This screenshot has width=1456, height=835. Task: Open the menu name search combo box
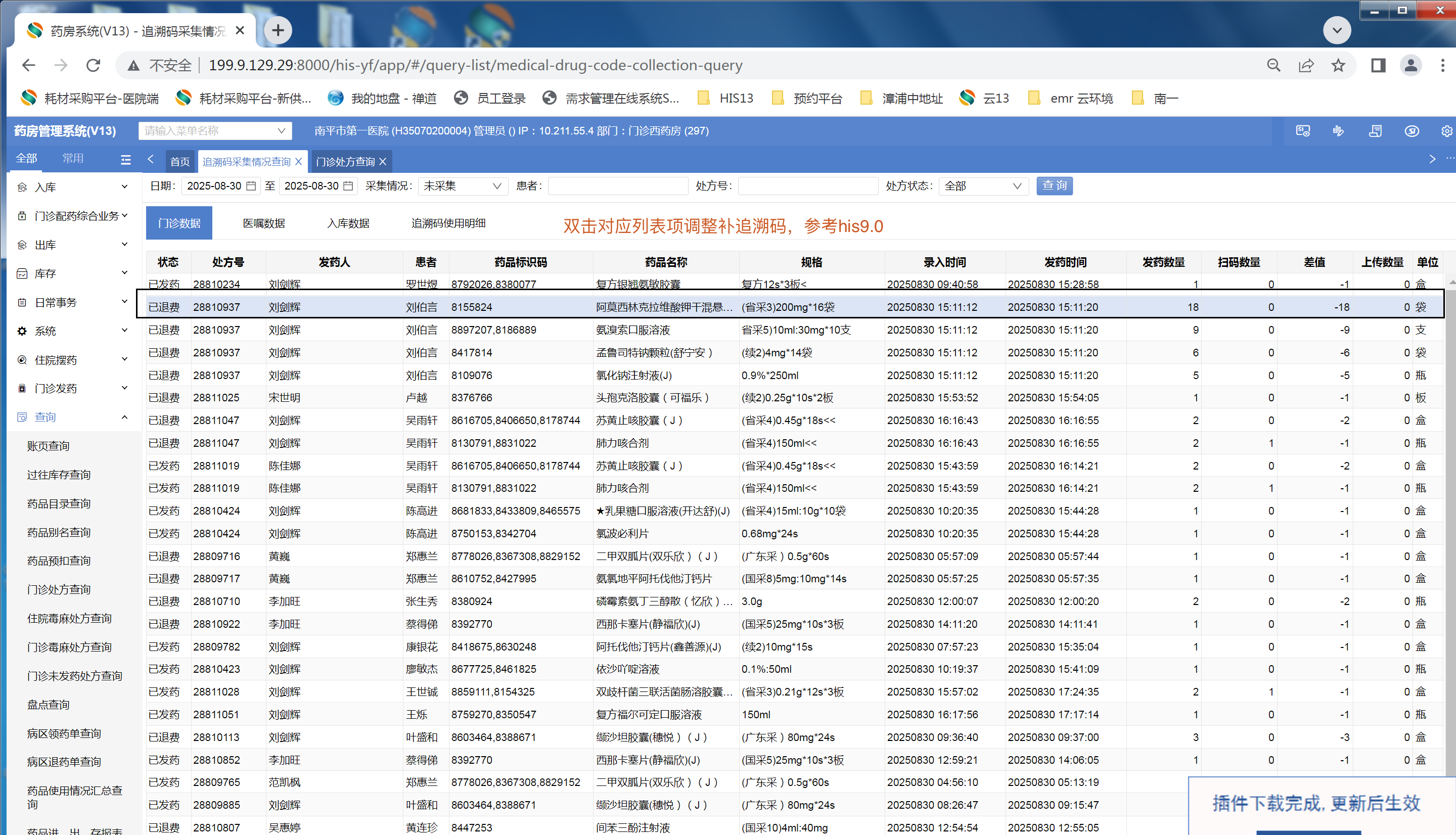[214, 131]
